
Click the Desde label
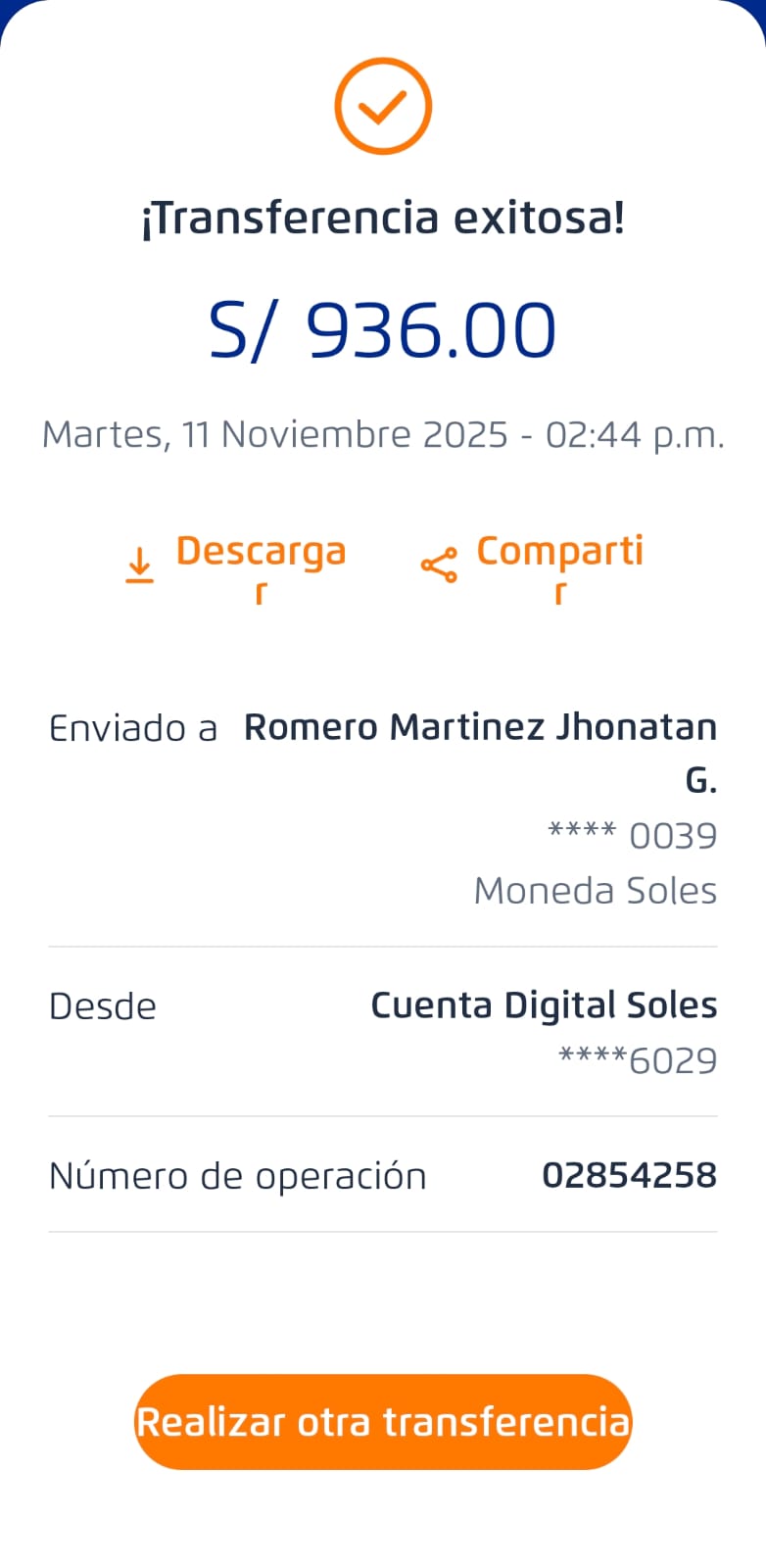(103, 1006)
